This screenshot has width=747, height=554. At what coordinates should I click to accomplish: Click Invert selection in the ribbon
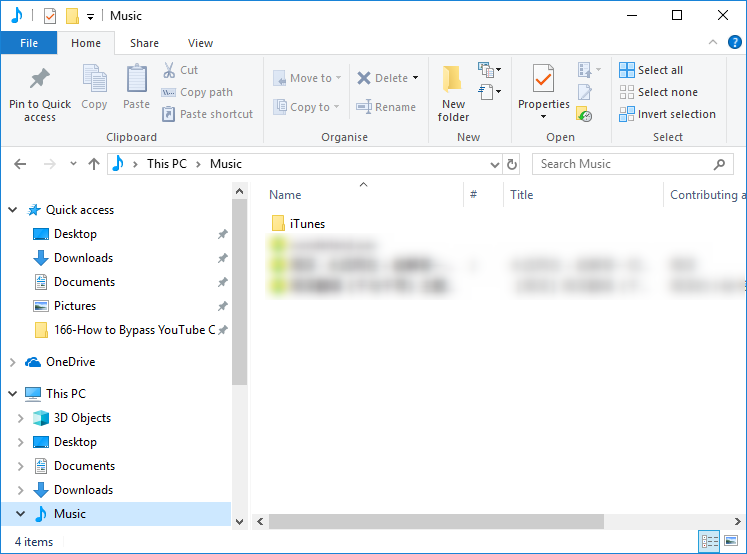pyautogui.click(x=667, y=114)
